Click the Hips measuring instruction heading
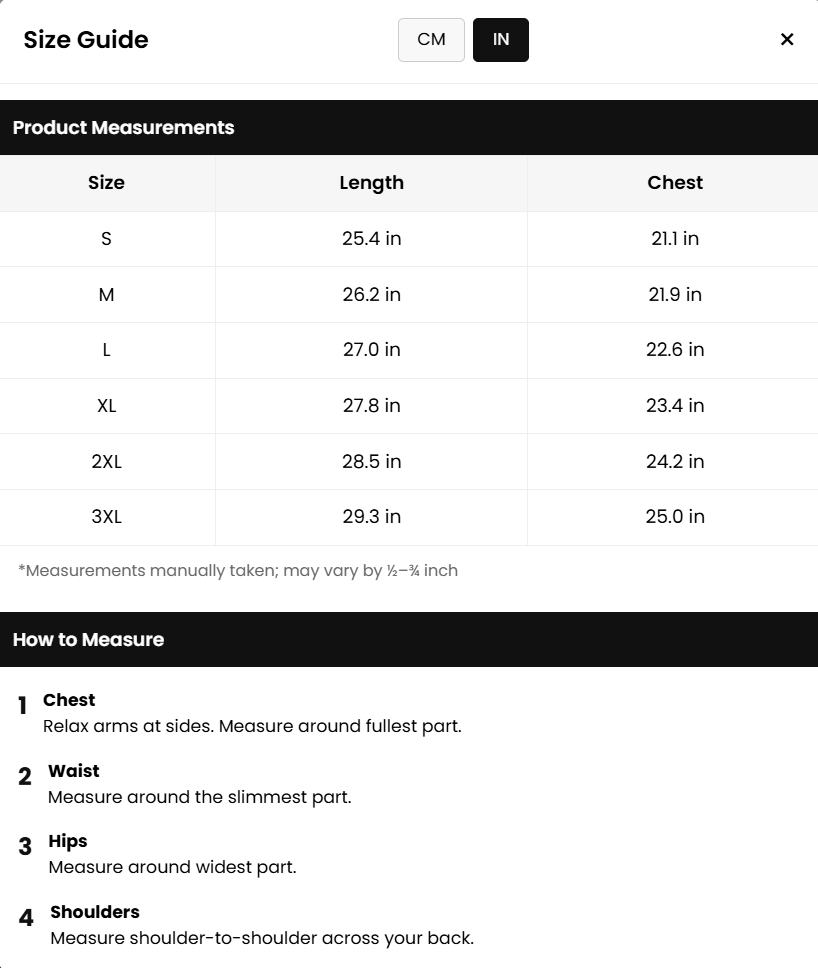Image resolution: width=818 pixels, height=968 pixels. tap(68, 841)
